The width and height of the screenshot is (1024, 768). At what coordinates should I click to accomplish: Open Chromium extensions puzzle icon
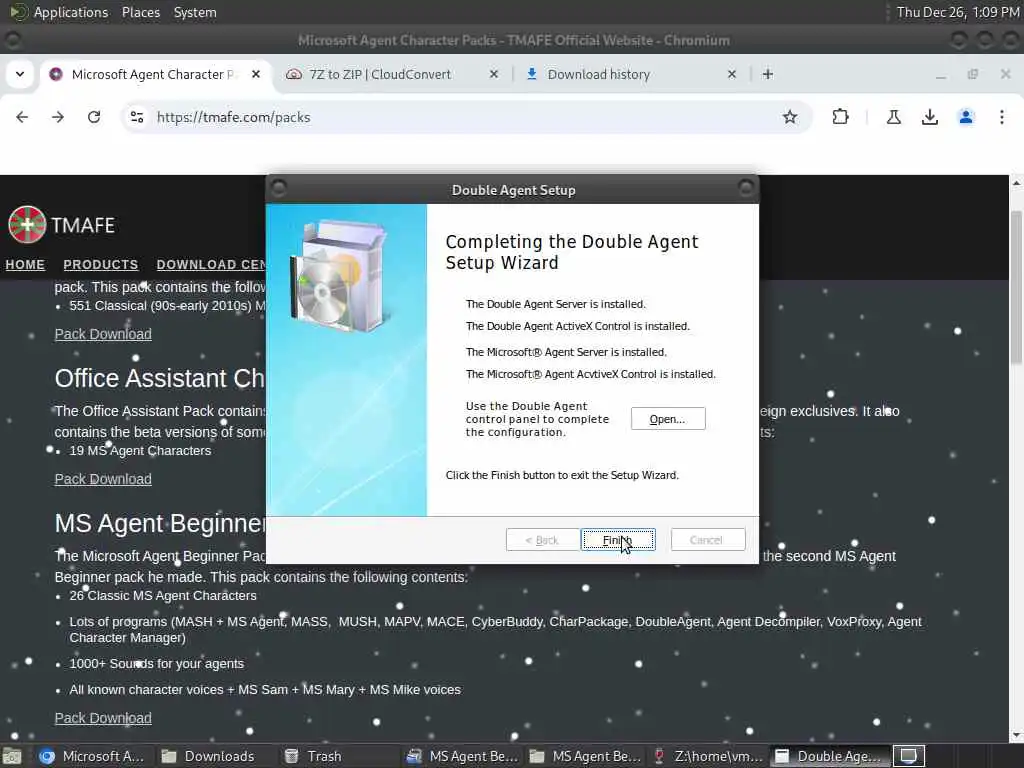click(x=840, y=117)
